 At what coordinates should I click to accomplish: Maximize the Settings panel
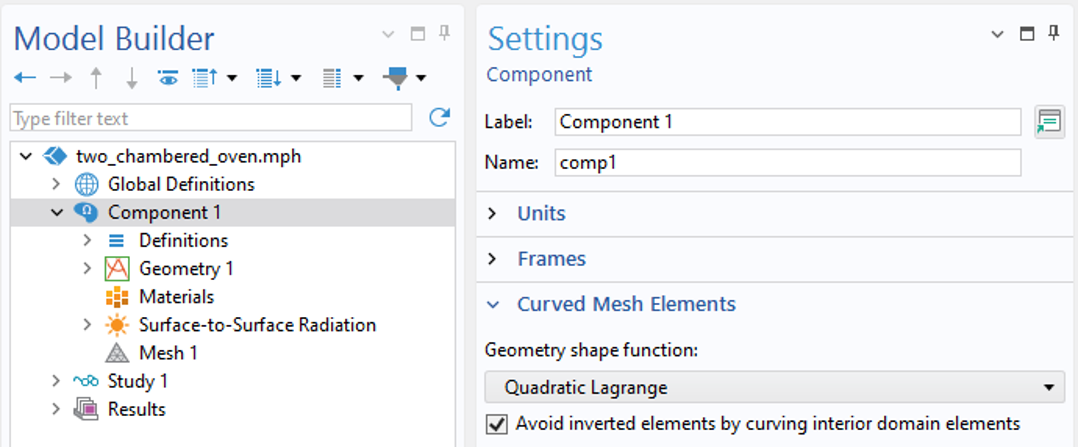point(1027,34)
